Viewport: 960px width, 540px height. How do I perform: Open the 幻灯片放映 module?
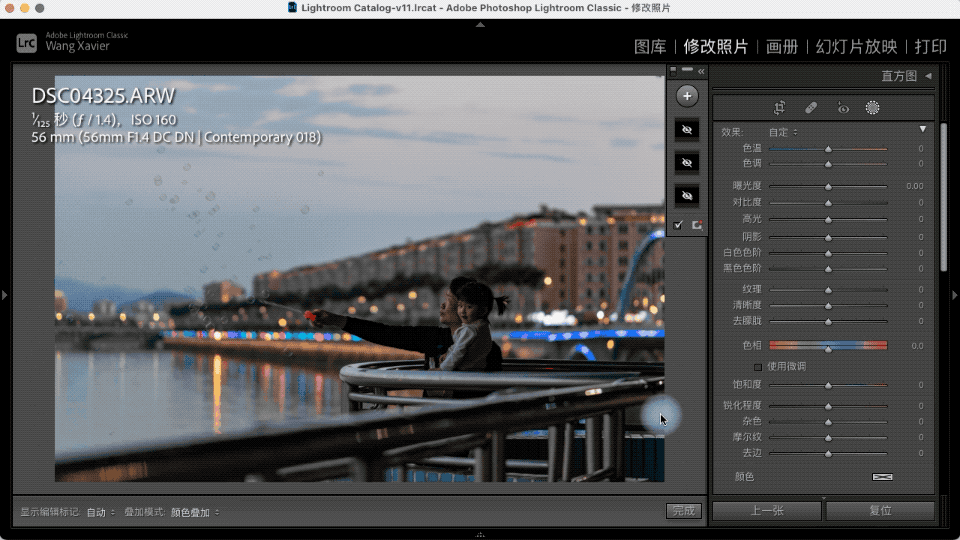coord(856,46)
